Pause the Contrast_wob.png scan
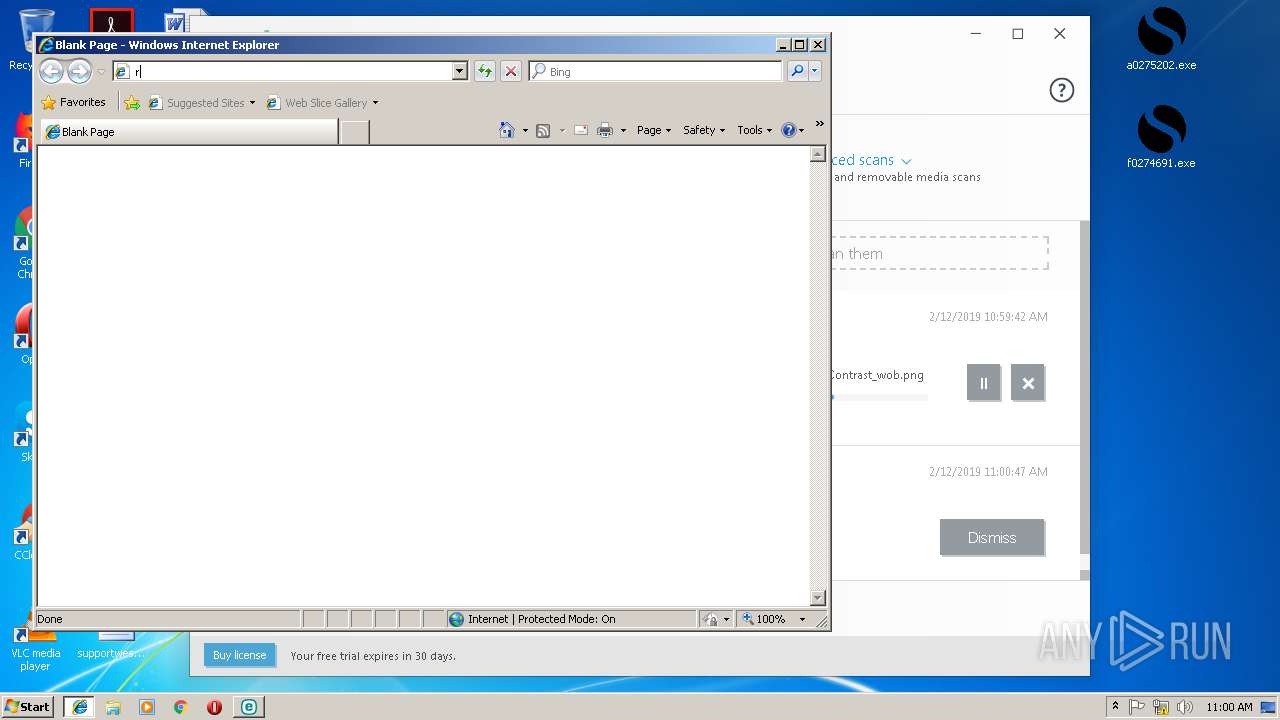Screen dimensions: 1280x720 pyautogui.click(x=983, y=383)
